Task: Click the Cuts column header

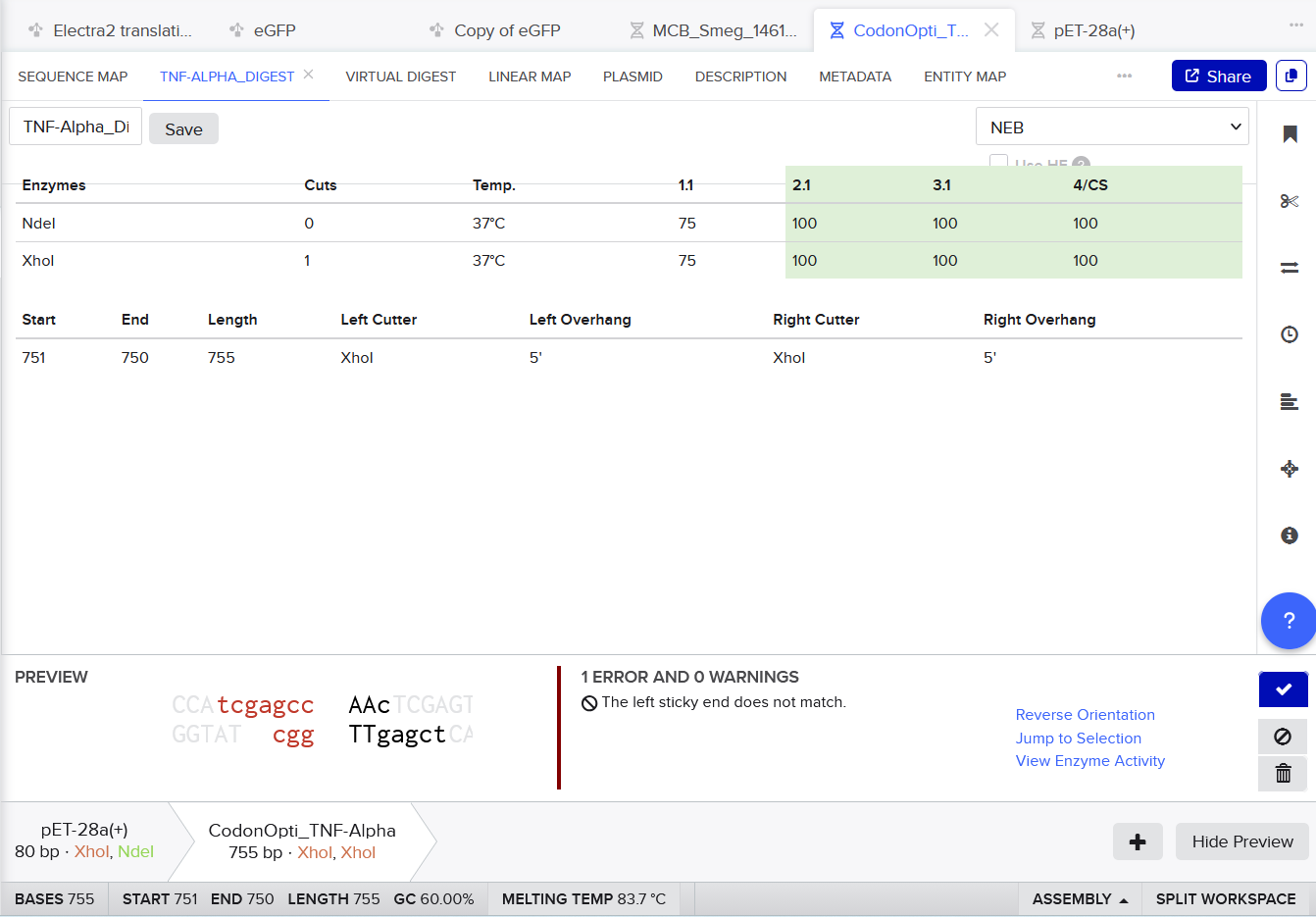Action: tap(321, 185)
